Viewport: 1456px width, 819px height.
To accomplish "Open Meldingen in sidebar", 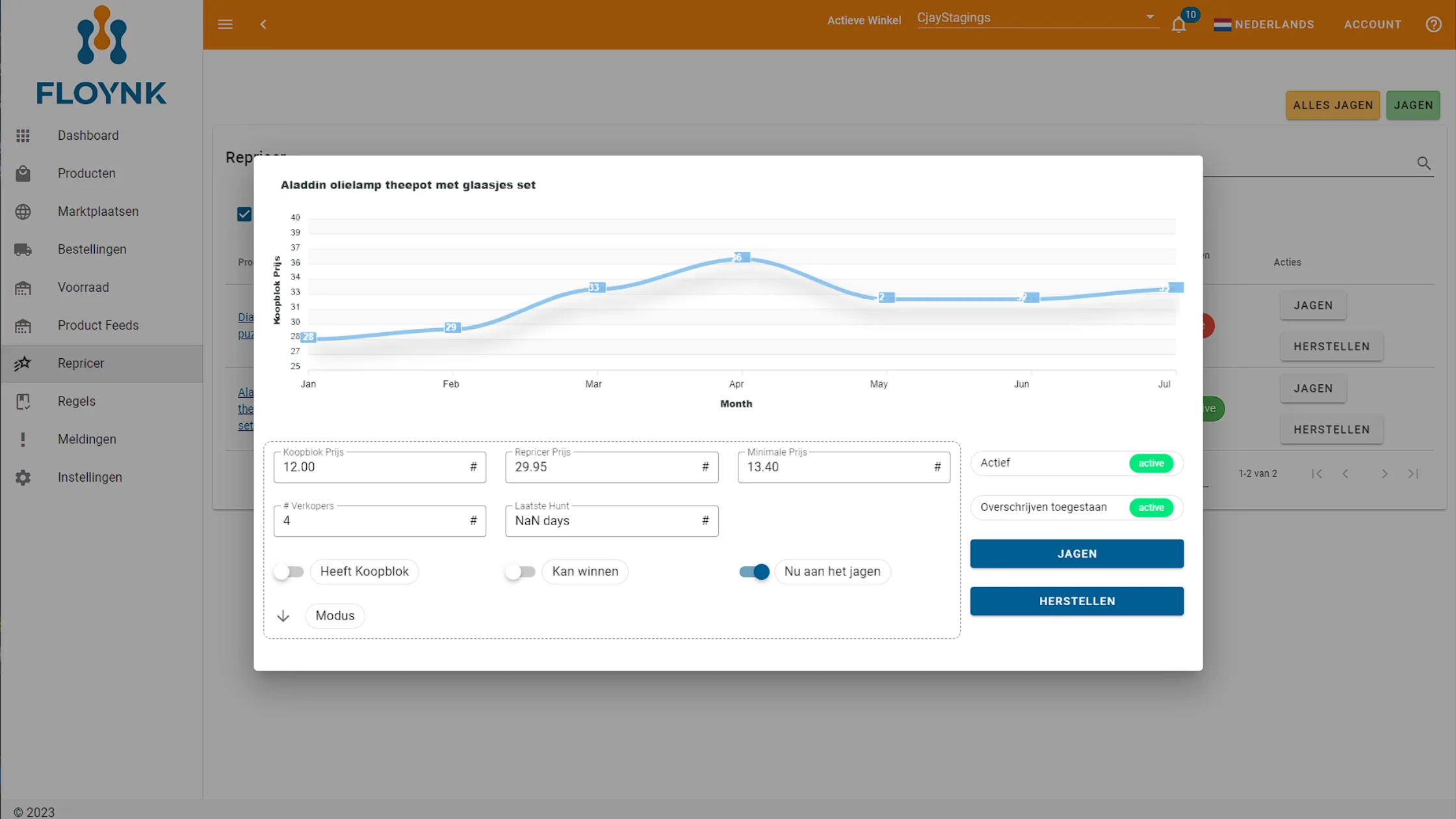I will [x=101, y=439].
